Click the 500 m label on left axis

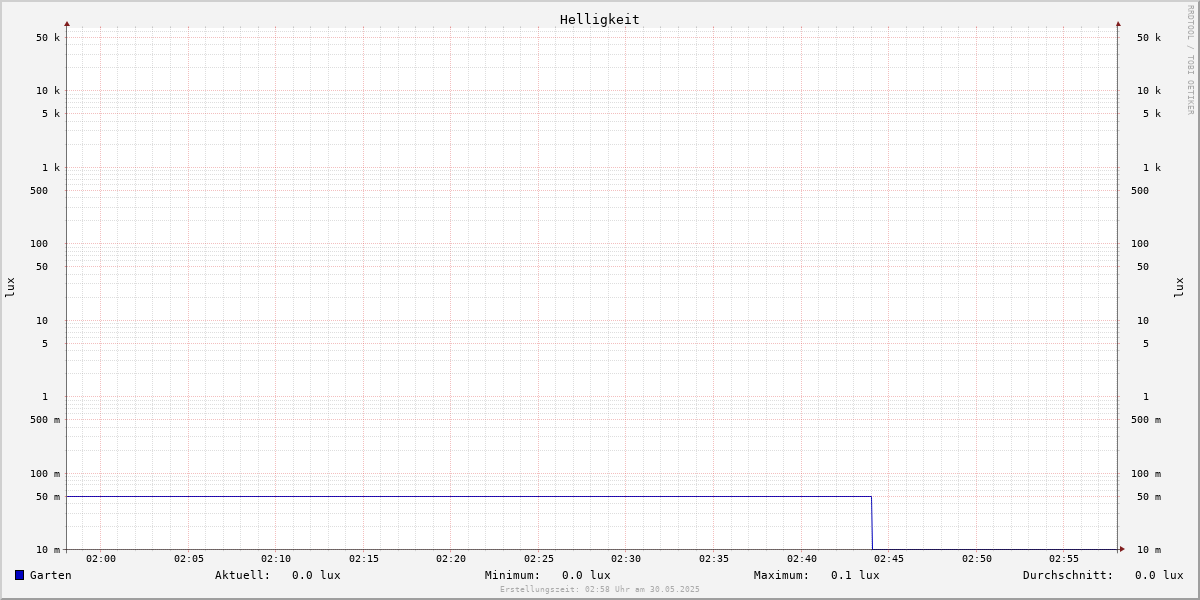point(45,420)
